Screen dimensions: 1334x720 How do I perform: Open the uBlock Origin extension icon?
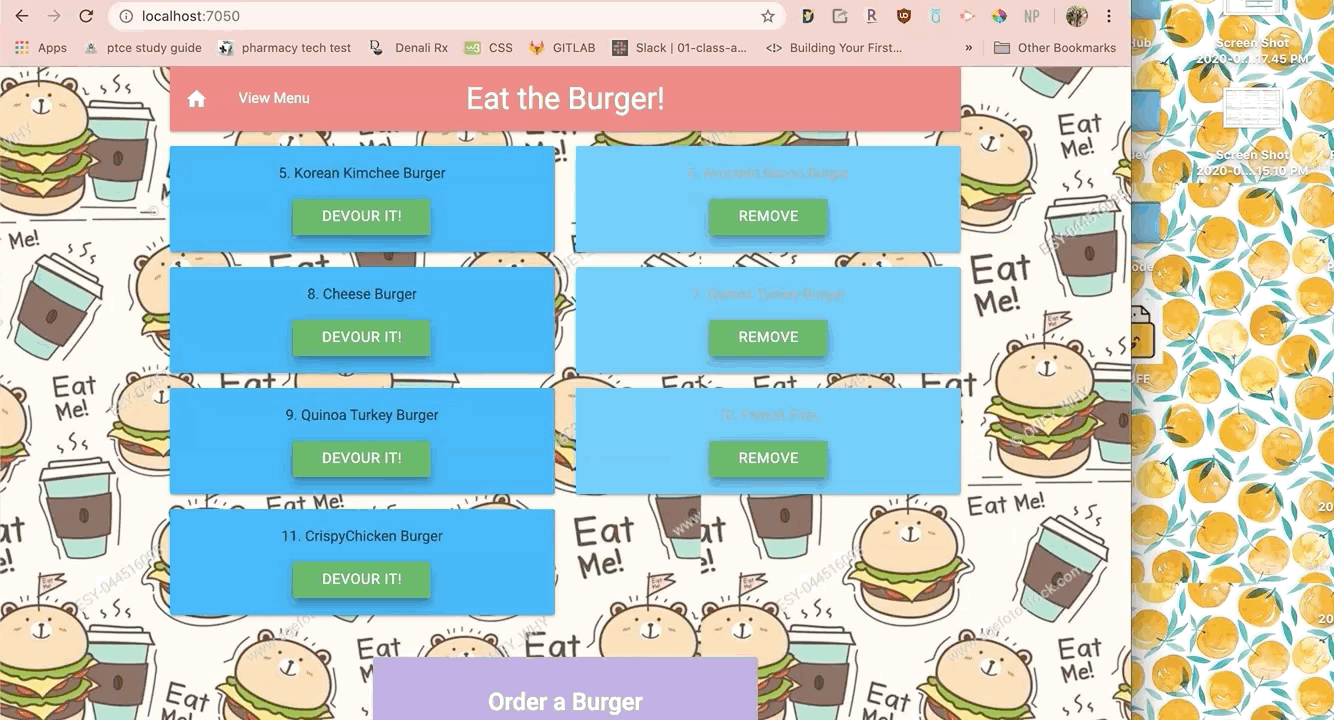904,16
